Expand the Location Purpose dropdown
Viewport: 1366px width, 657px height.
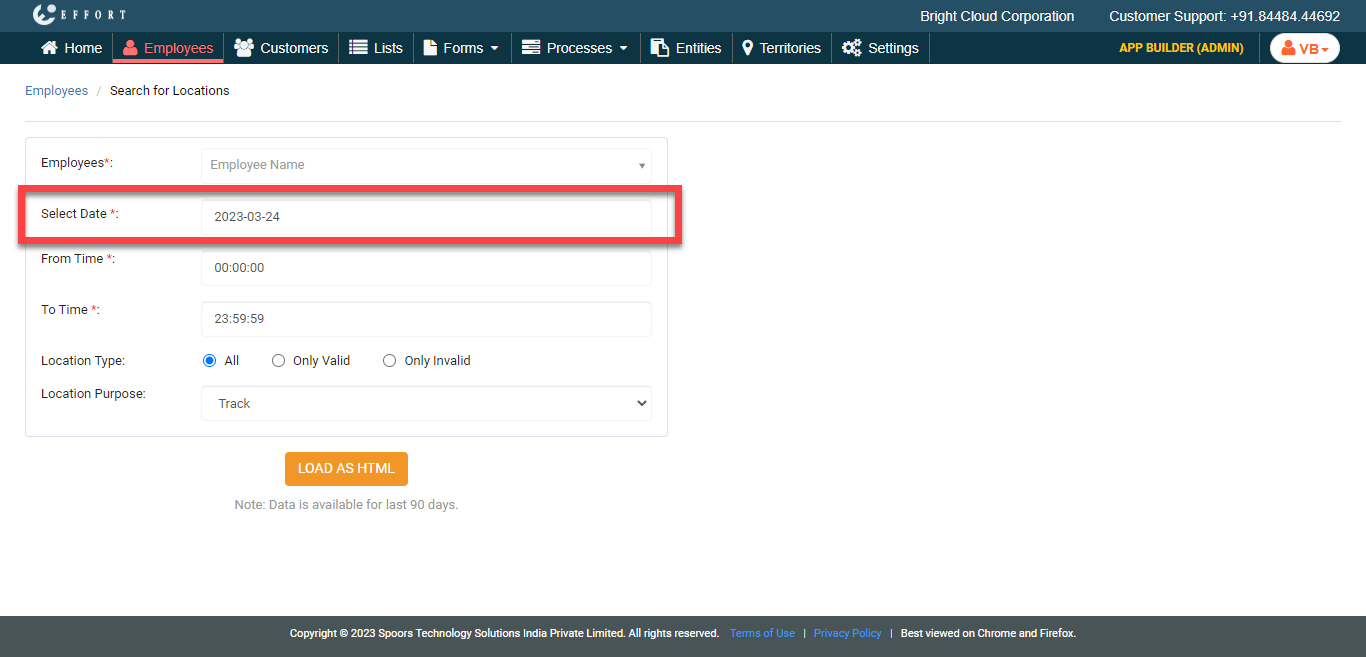tap(426, 403)
